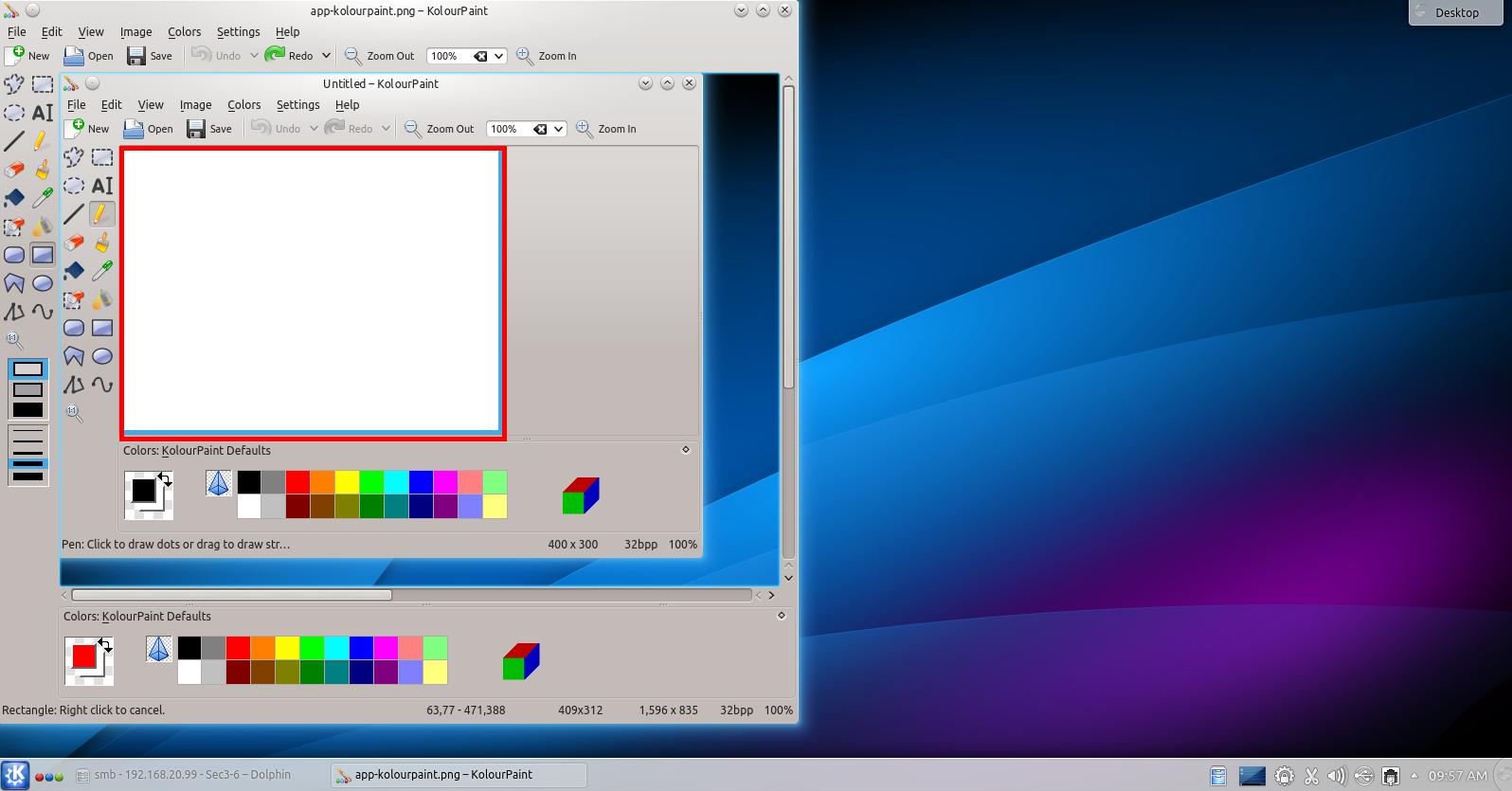
Task: Select the Flood Fill tool in the outer toolbox
Action: tap(14, 198)
